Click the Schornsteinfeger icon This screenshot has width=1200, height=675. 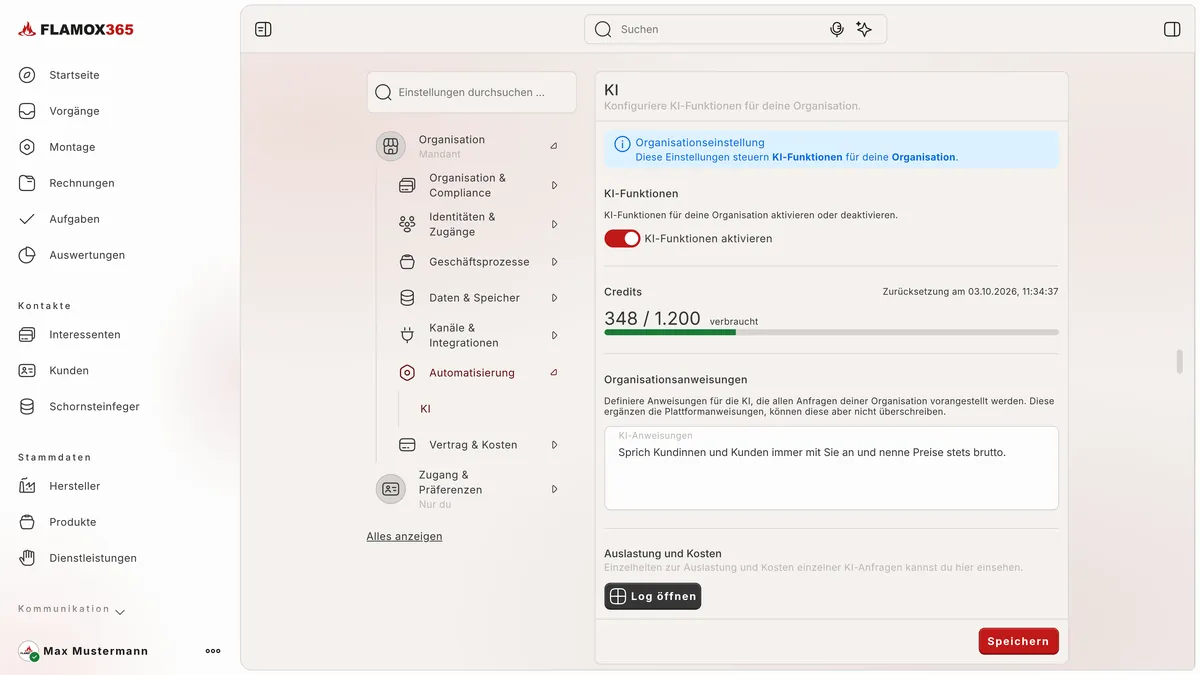28,406
